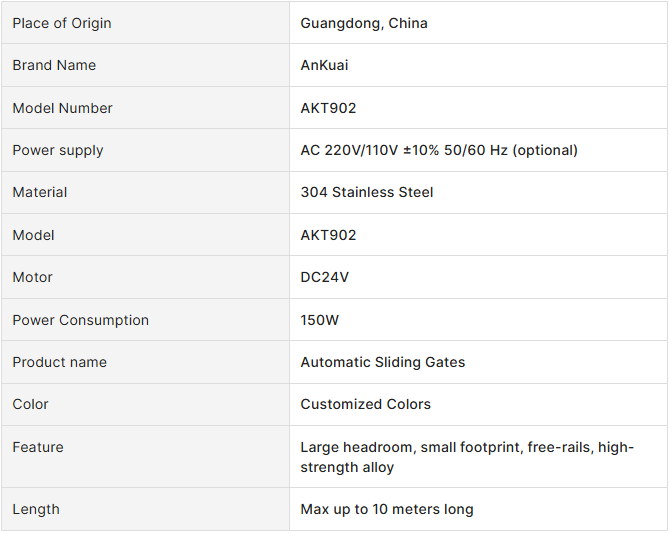Select the "Guangdong, China" value
This screenshot has width=672, height=534.
(x=364, y=23)
